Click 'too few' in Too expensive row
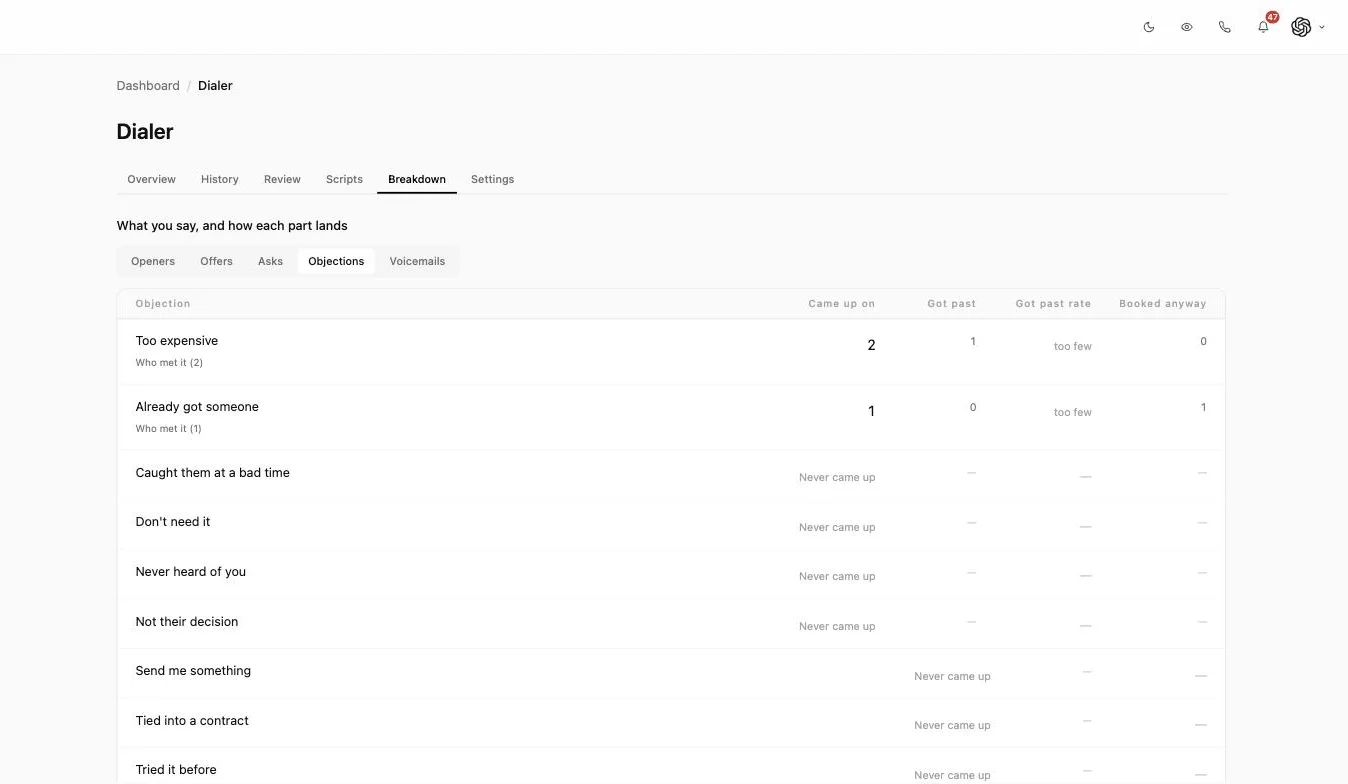This screenshot has width=1348, height=784. tap(1072, 347)
